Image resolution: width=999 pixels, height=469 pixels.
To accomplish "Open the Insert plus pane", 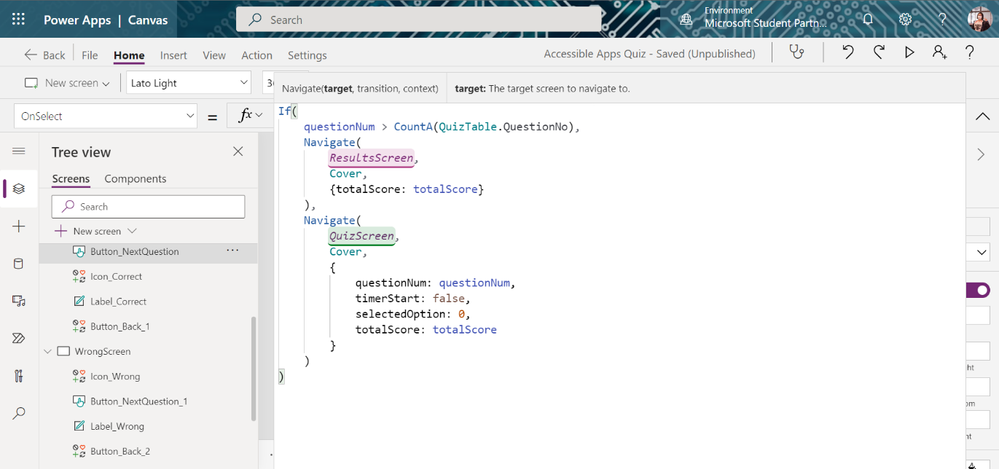I will (18, 226).
